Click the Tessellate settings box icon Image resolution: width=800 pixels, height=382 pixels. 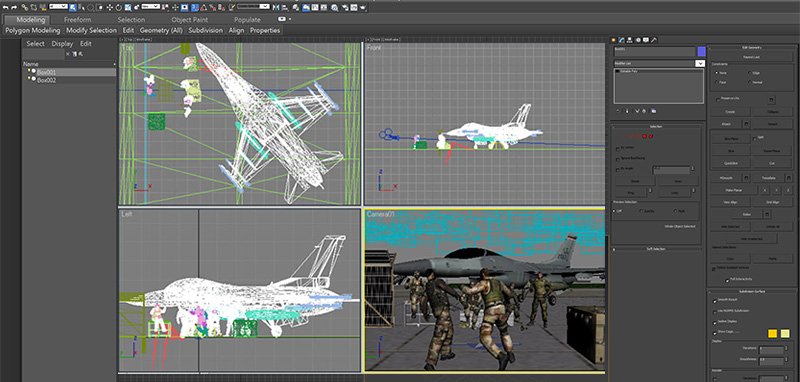tap(789, 178)
